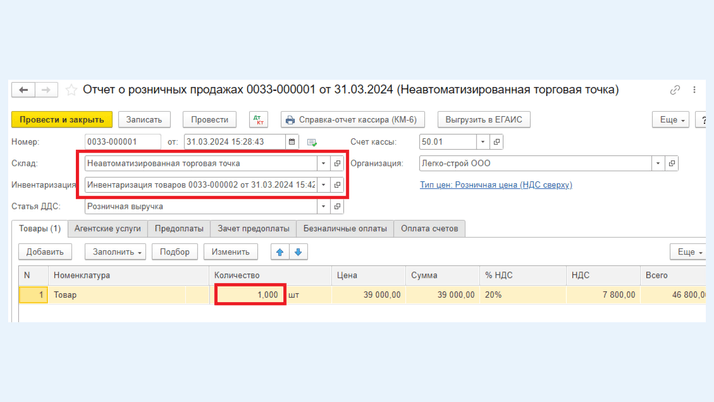Click the Количество column header

[270, 275]
